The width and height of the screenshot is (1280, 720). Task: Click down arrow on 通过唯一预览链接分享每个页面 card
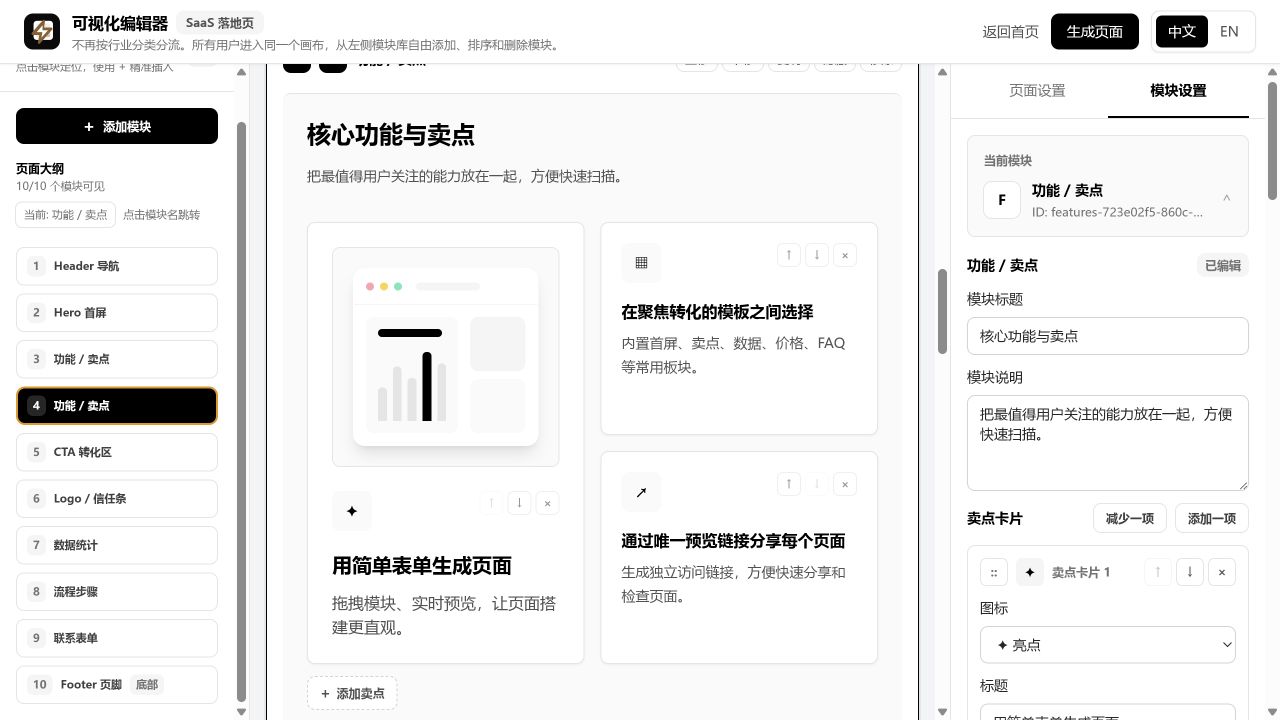[x=817, y=484]
